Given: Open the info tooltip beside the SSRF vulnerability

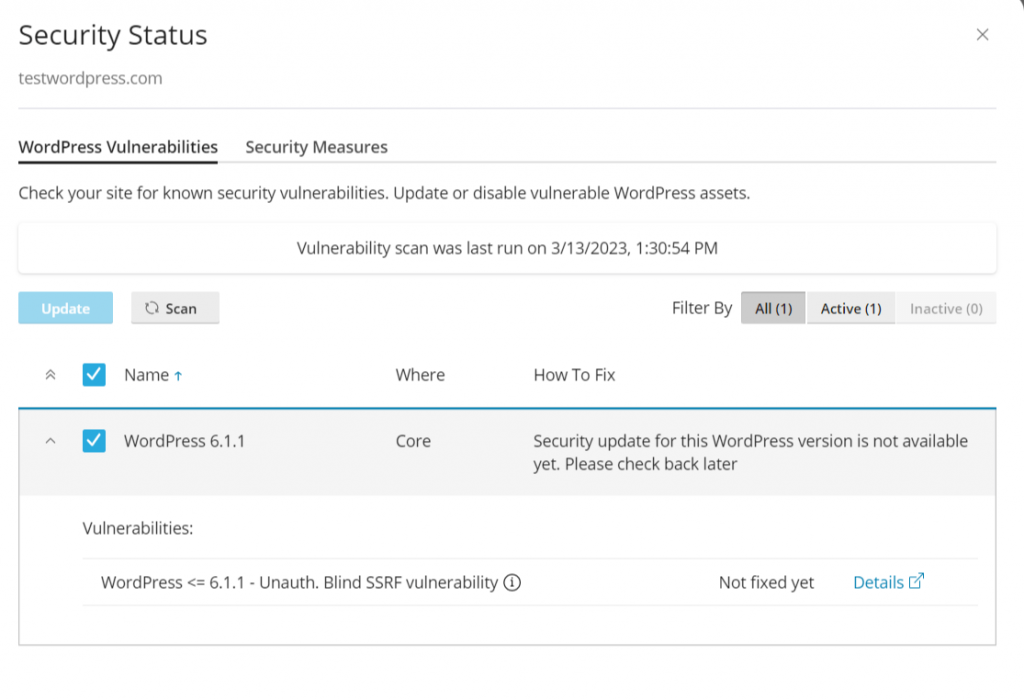Looking at the screenshot, I should click(511, 582).
